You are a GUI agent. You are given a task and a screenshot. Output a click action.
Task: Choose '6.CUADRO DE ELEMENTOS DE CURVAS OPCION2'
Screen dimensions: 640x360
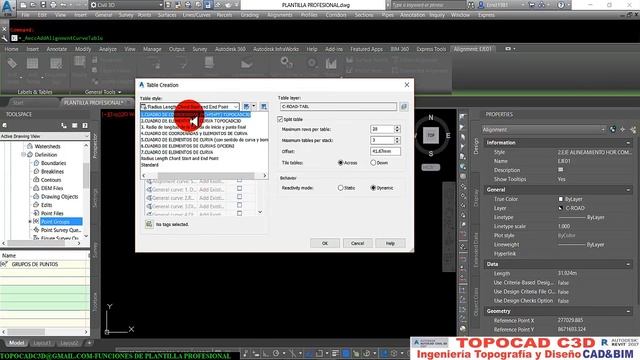pos(188,146)
